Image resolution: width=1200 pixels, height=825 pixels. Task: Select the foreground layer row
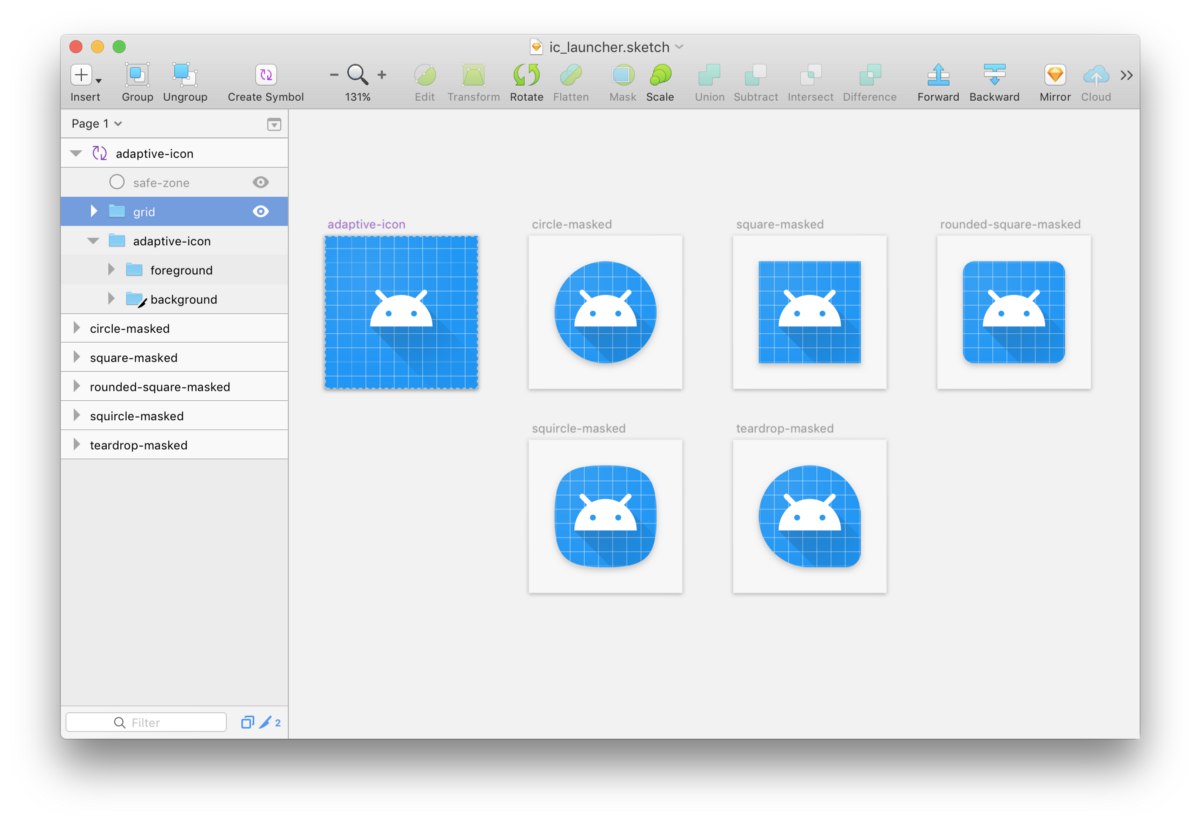(174, 270)
